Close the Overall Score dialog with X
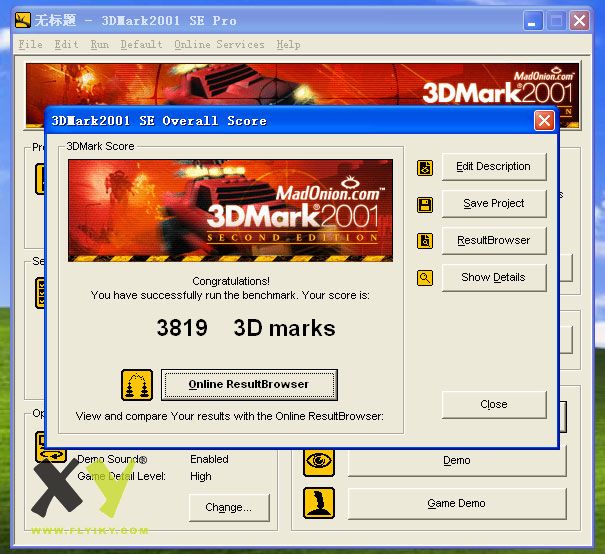The image size is (605, 554). coord(544,121)
